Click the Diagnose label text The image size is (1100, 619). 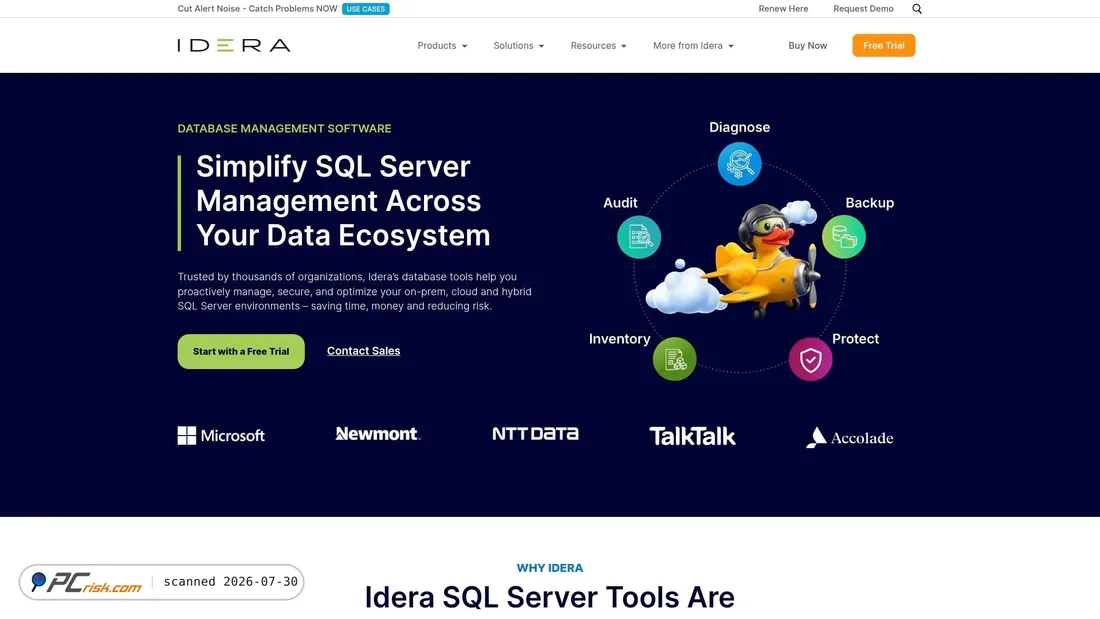(739, 127)
